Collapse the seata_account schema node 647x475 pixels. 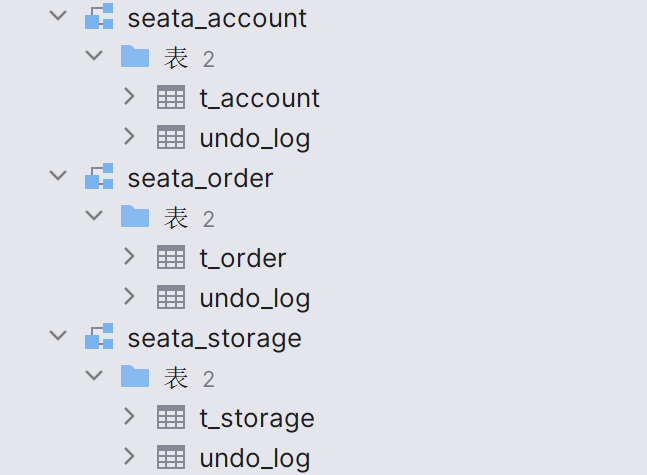[x=57, y=17]
